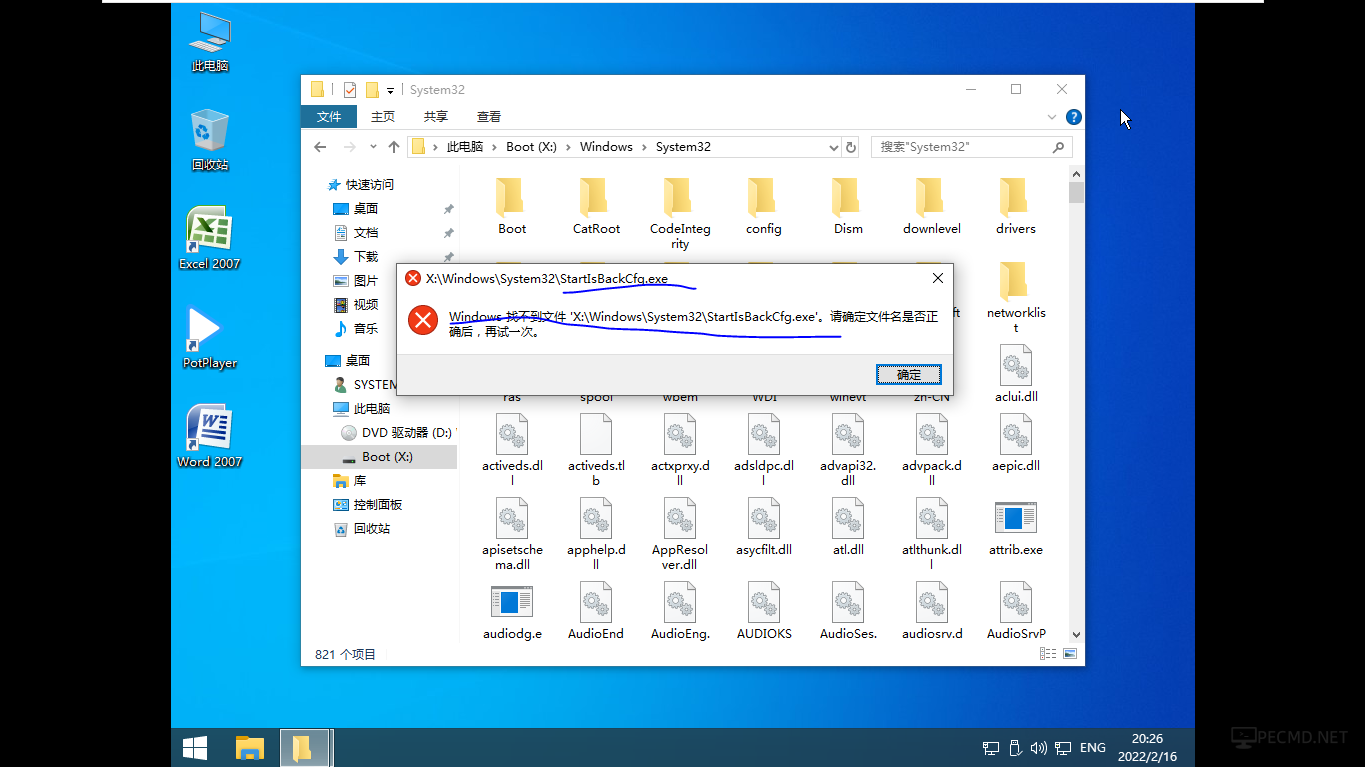Image resolution: width=1365 pixels, height=767 pixels.
Task: Click the USB safely remove tray icon
Action: 1015,747
